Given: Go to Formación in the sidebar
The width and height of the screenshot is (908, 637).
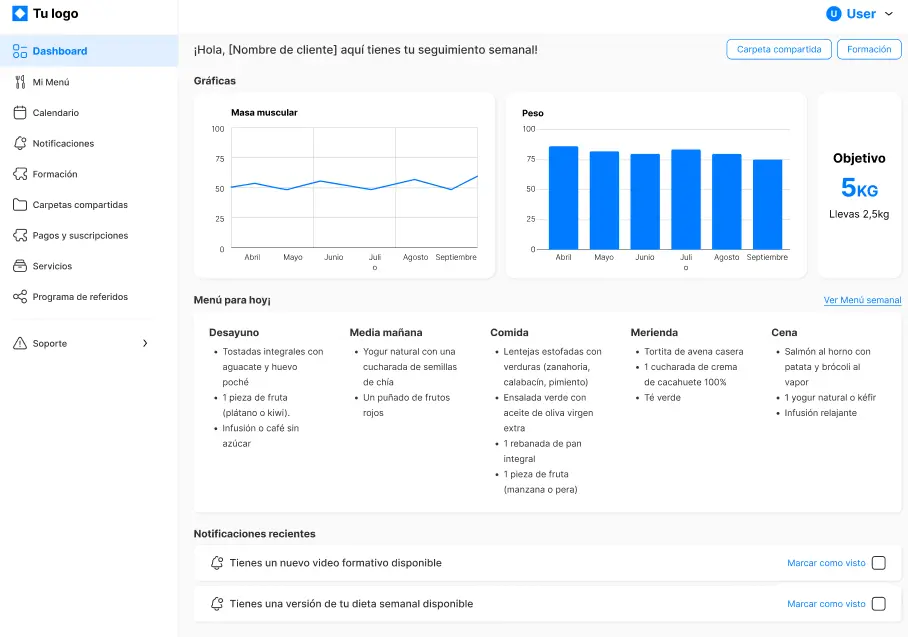Looking at the screenshot, I should click(x=55, y=174).
